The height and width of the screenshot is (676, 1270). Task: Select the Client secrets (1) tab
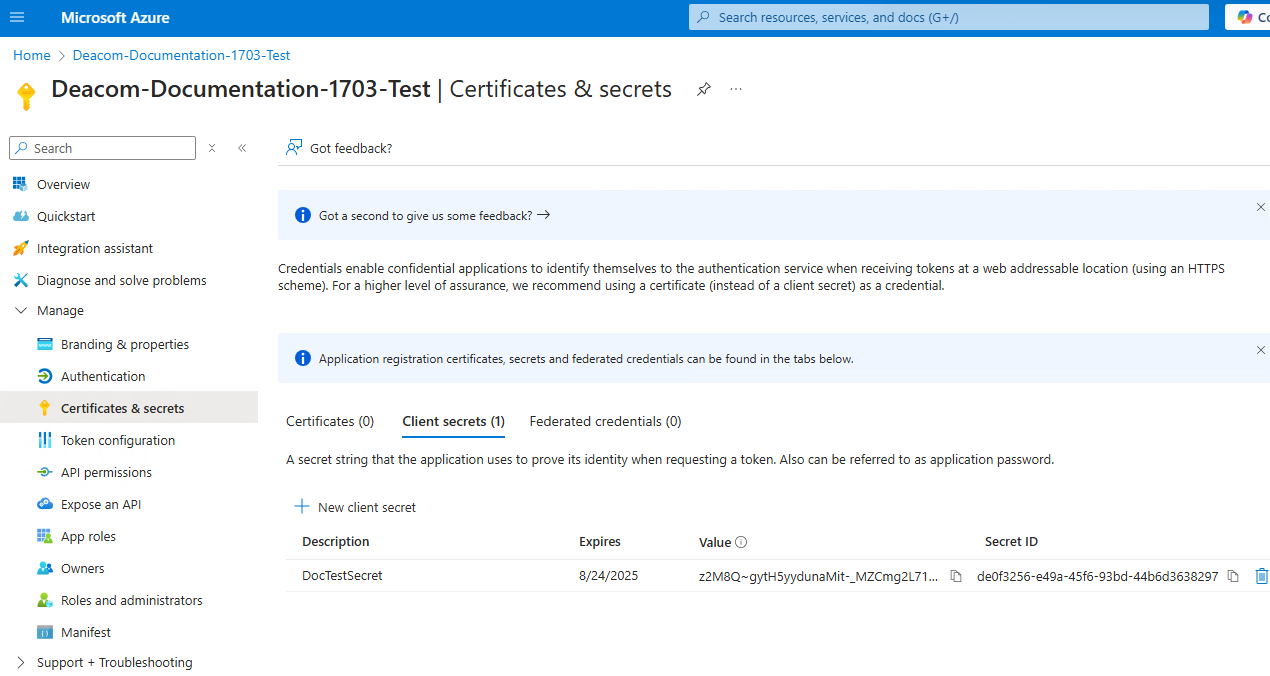[453, 421]
